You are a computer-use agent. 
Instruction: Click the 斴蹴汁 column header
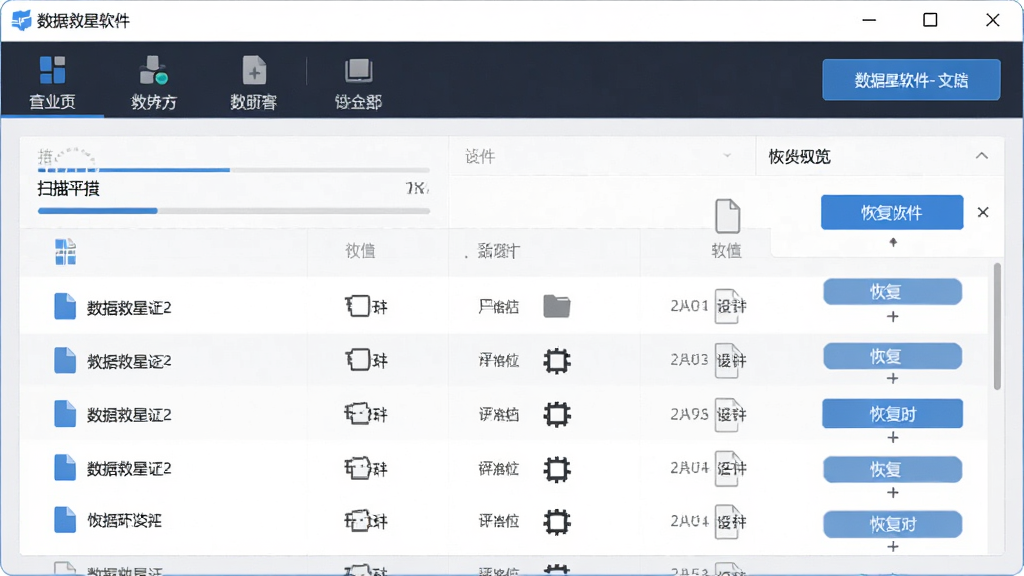pos(498,251)
